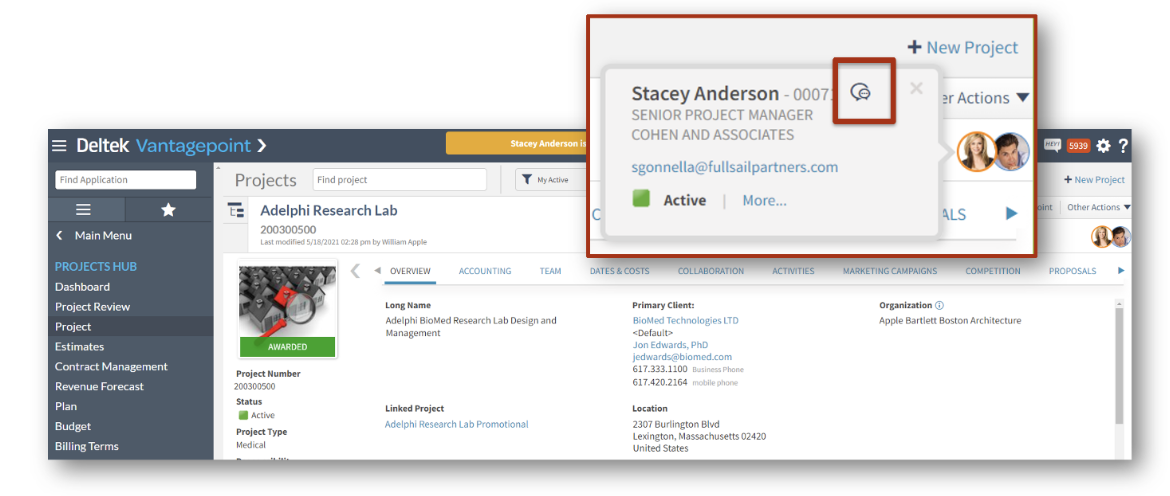
Task: Click the Apple Bartlett Boston Architecture text
Action: pyautogui.click(x=950, y=321)
